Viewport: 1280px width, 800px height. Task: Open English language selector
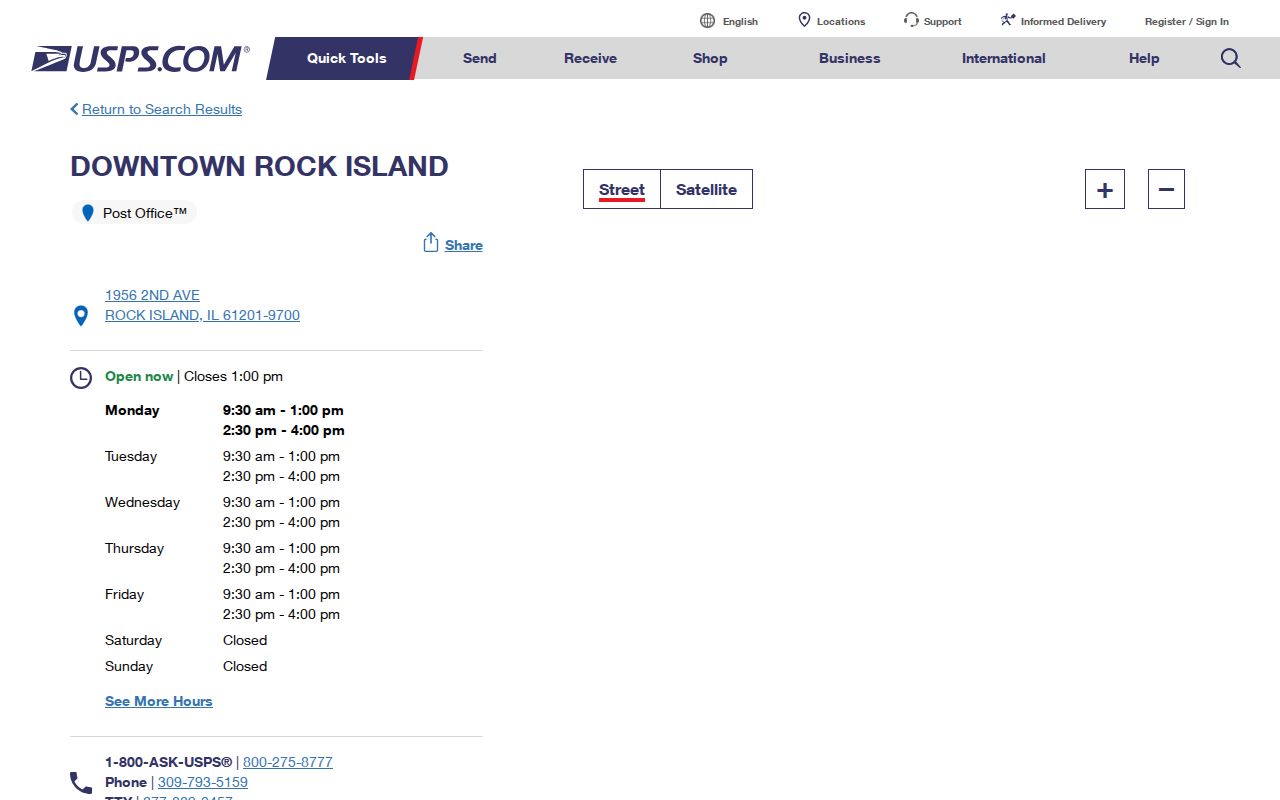click(740, 21)
